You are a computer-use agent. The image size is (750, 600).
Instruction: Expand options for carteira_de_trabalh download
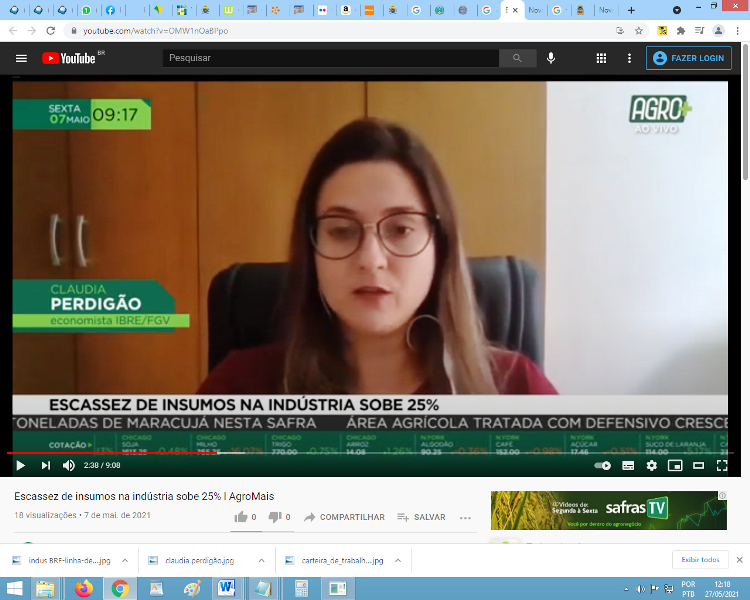pos(398,560)
